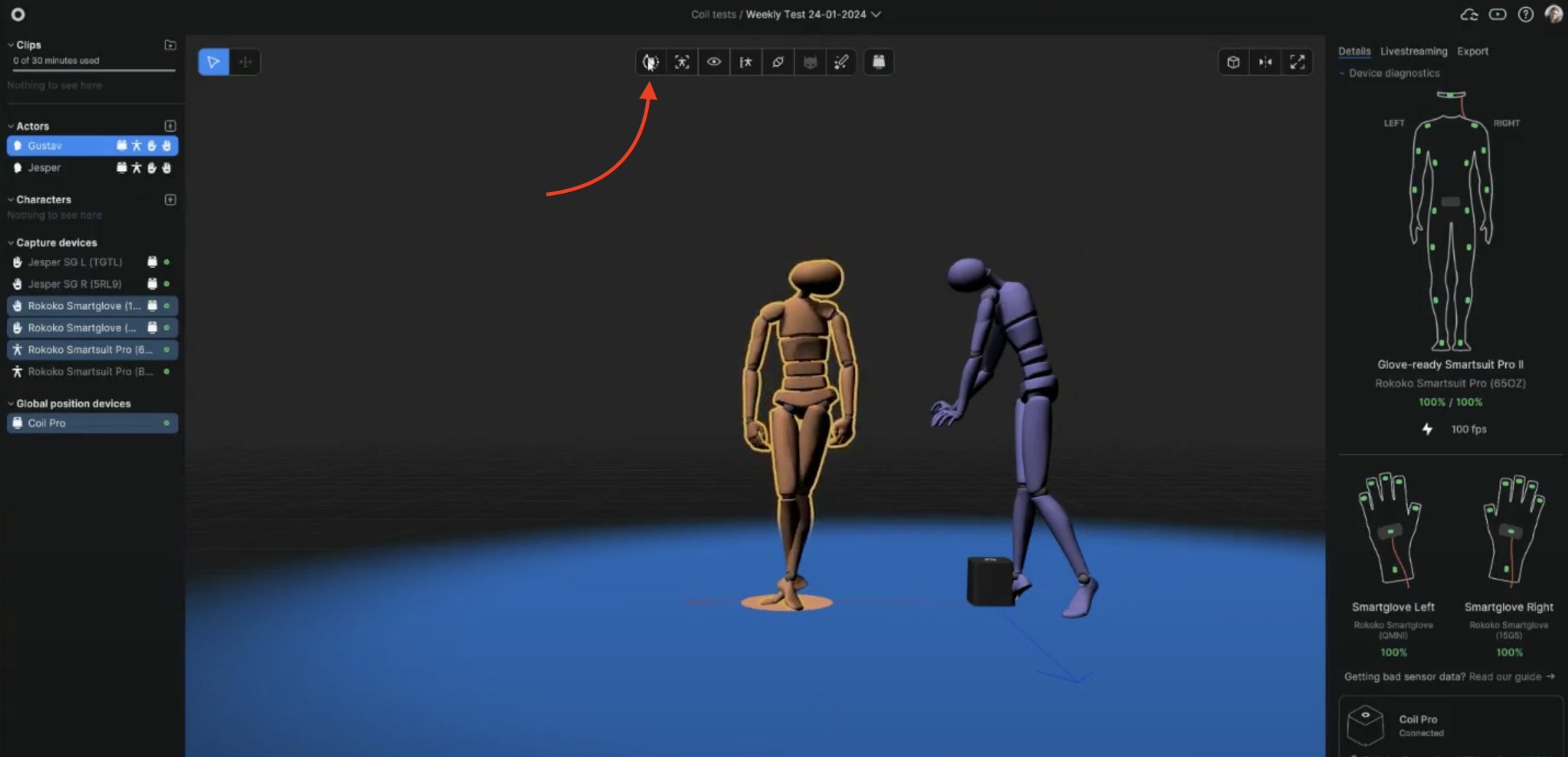Click the Smartglove Left diagram
The image size is (1568, 757).
coord(1391,530)
